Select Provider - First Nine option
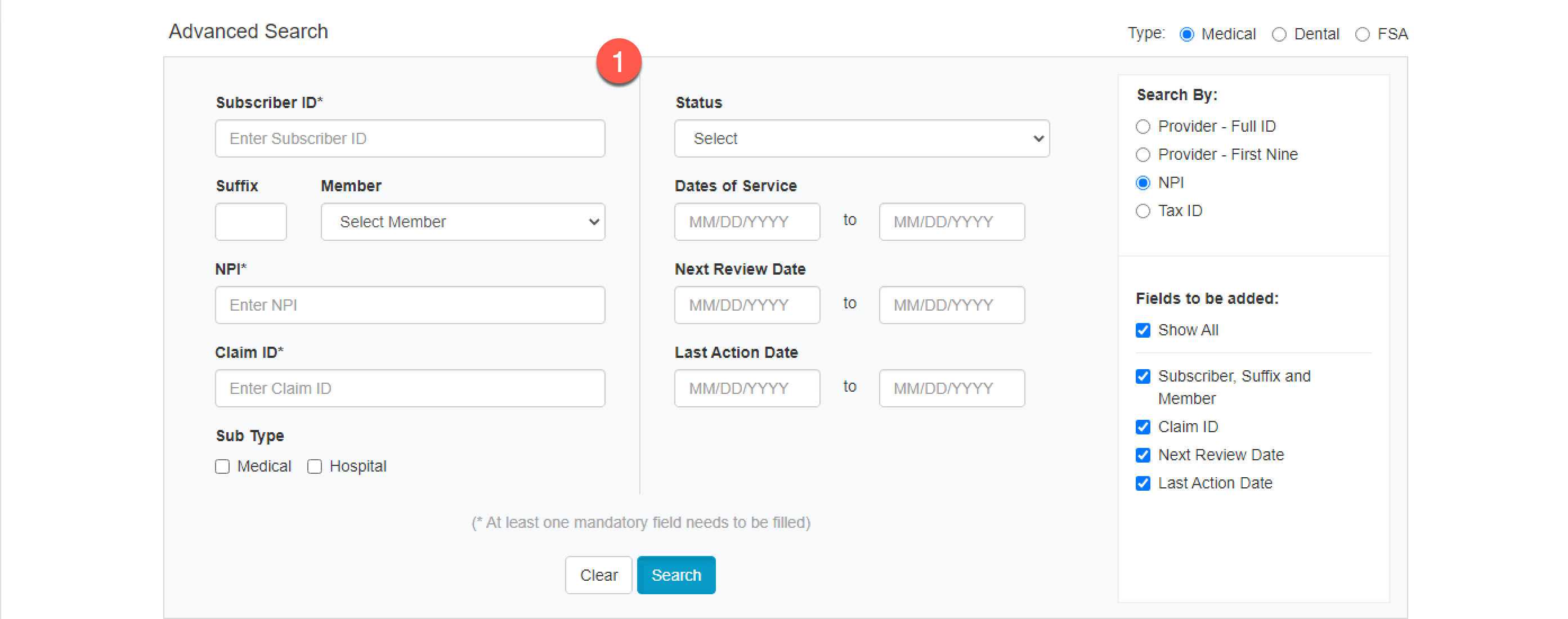 [1143, 155]
